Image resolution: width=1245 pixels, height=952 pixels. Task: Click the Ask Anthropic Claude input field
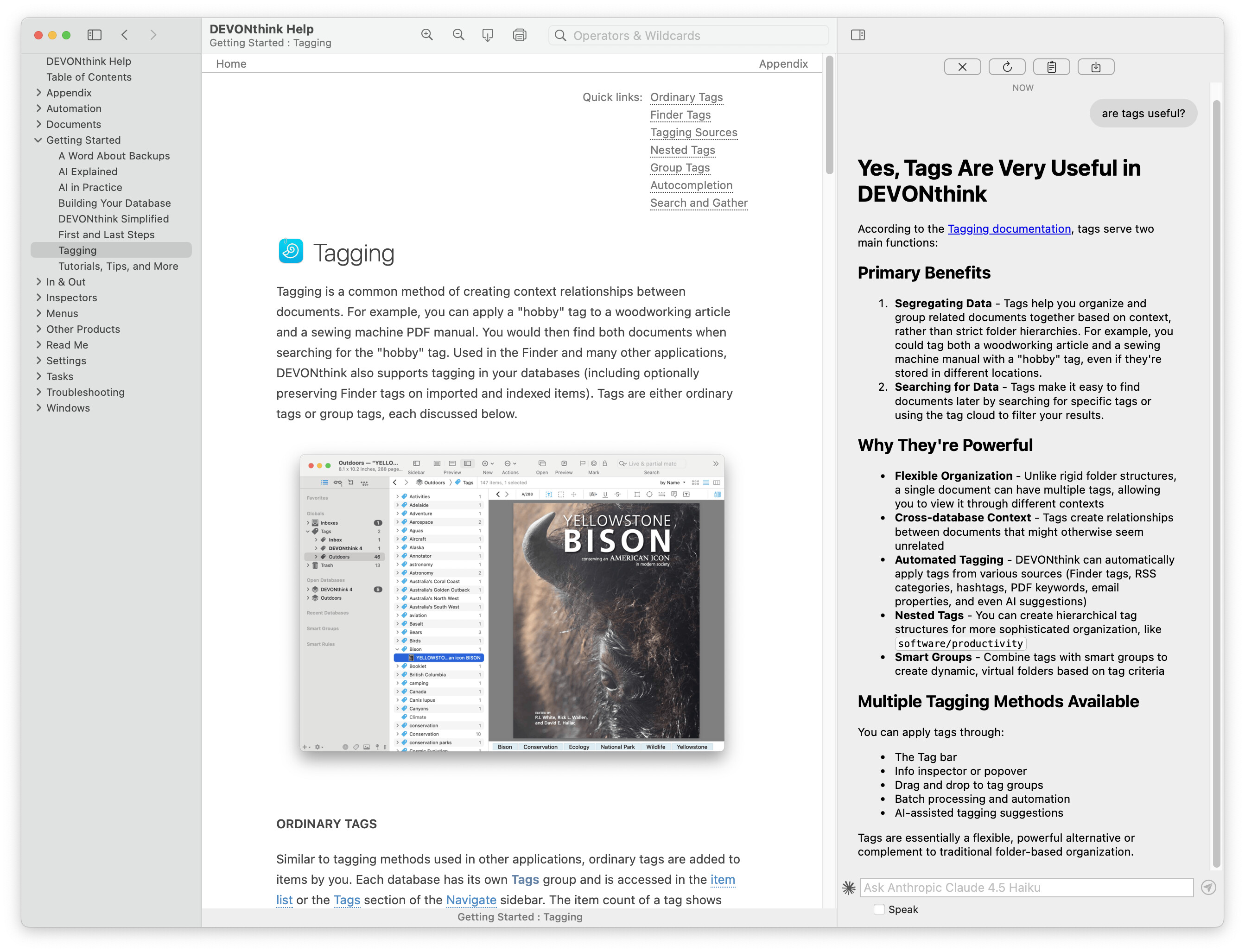(x=1026, y=888)
